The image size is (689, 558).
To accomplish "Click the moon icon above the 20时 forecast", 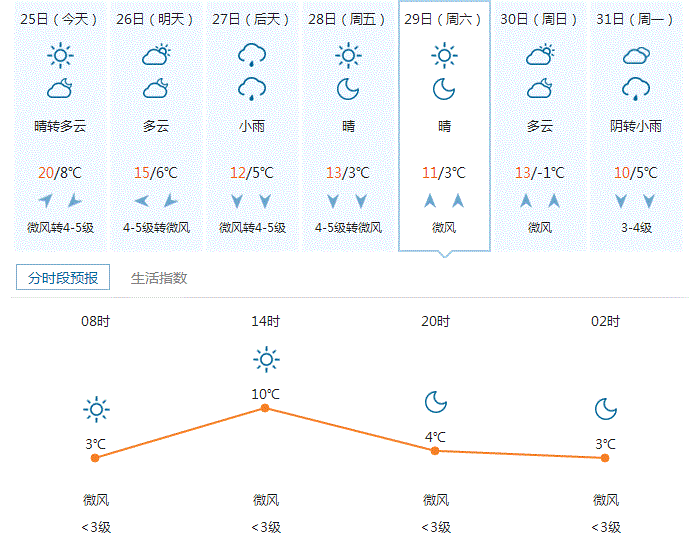I will click(x=435, y=402).
